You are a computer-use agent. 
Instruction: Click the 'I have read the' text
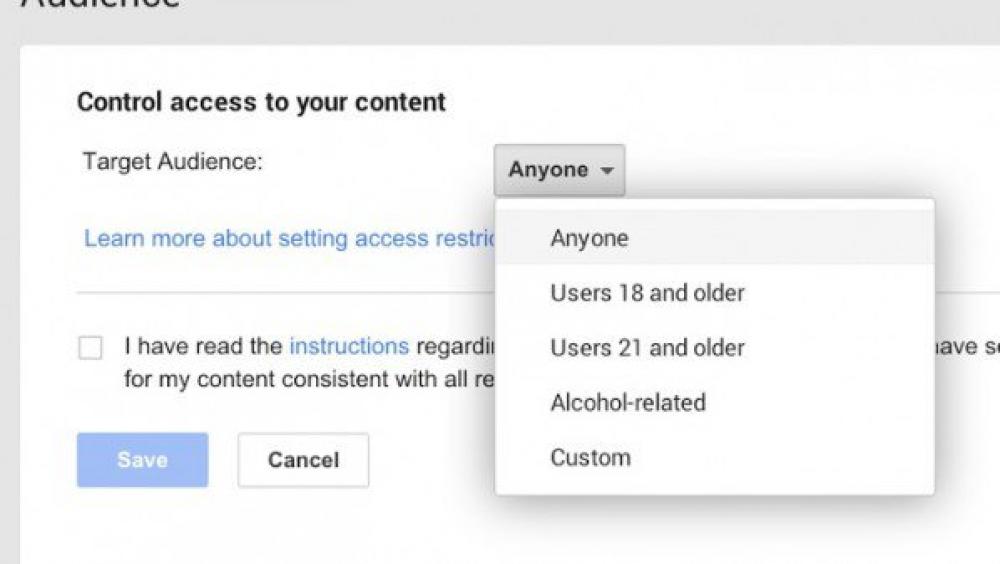pyautogui.click(x=204, y=346)
